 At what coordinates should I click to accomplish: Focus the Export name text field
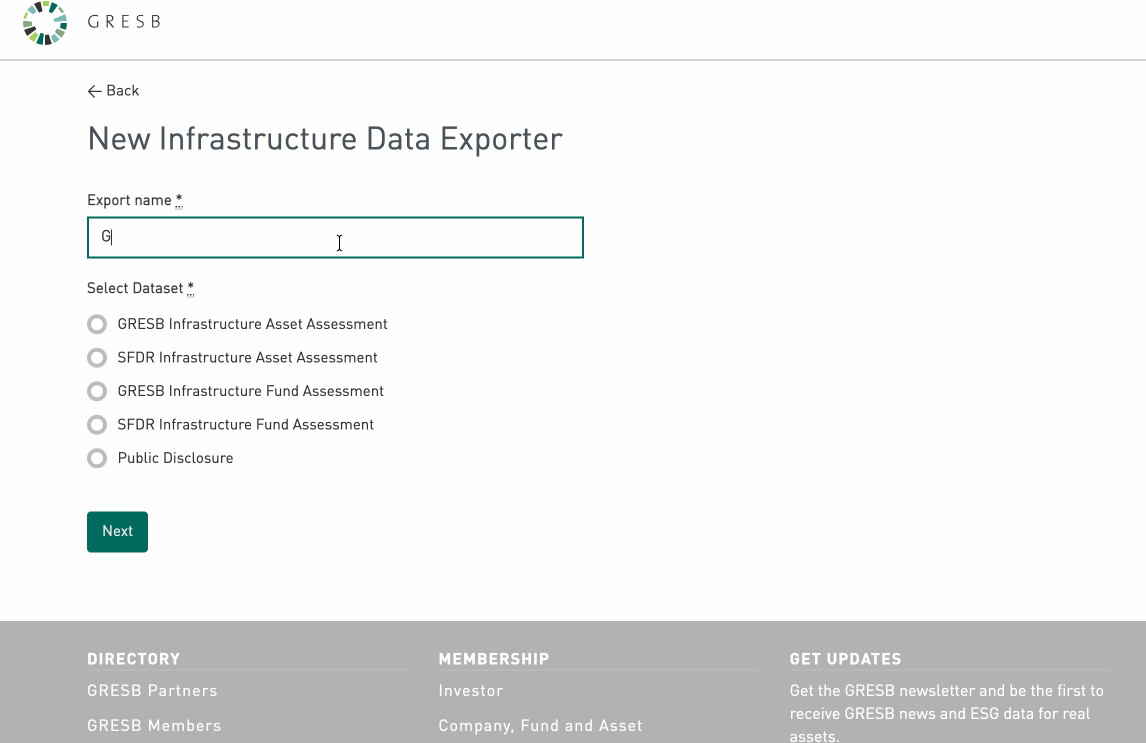coord(335,238)
